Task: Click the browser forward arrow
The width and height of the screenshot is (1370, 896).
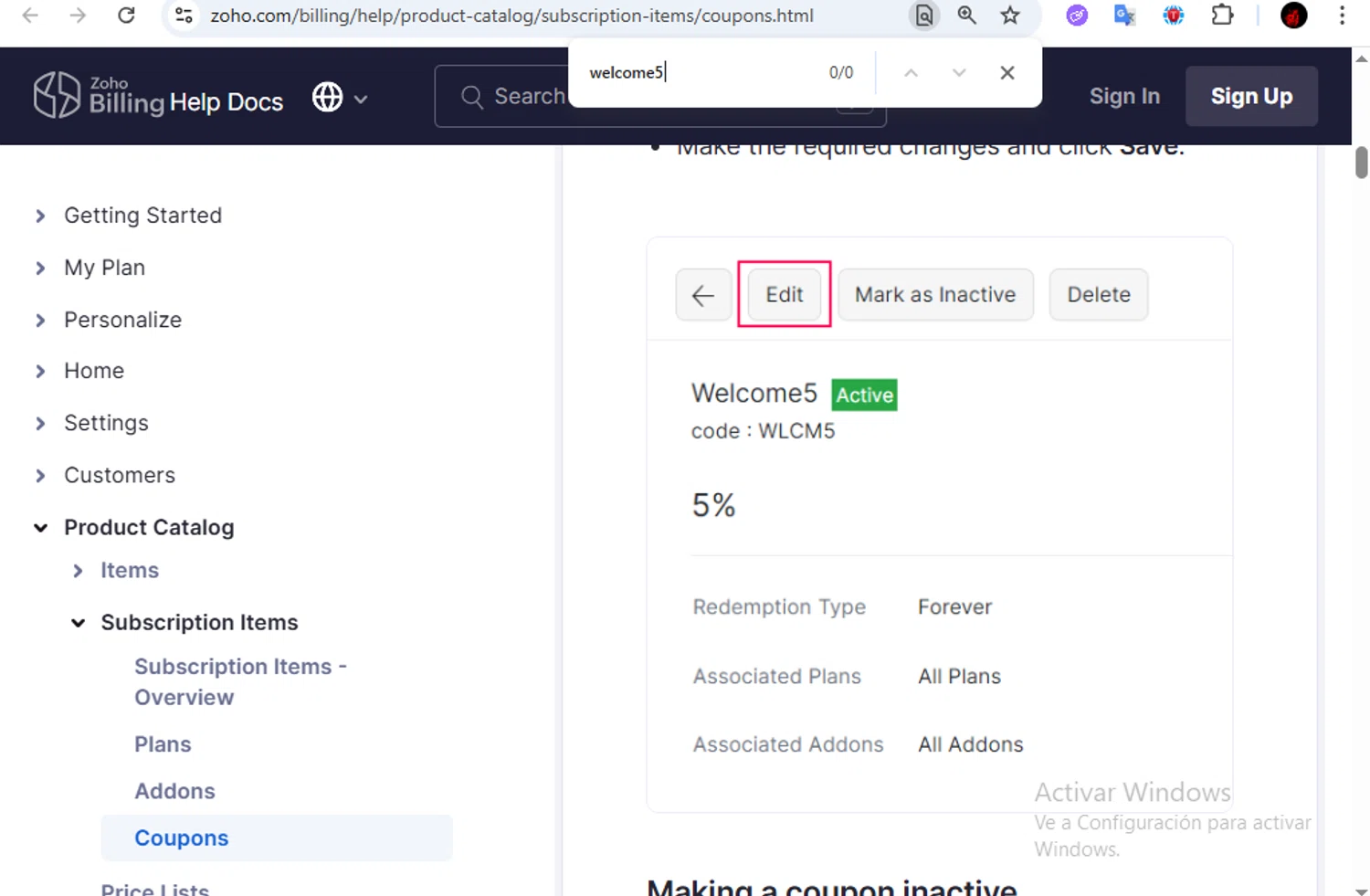Action: (x=78, y=16)
